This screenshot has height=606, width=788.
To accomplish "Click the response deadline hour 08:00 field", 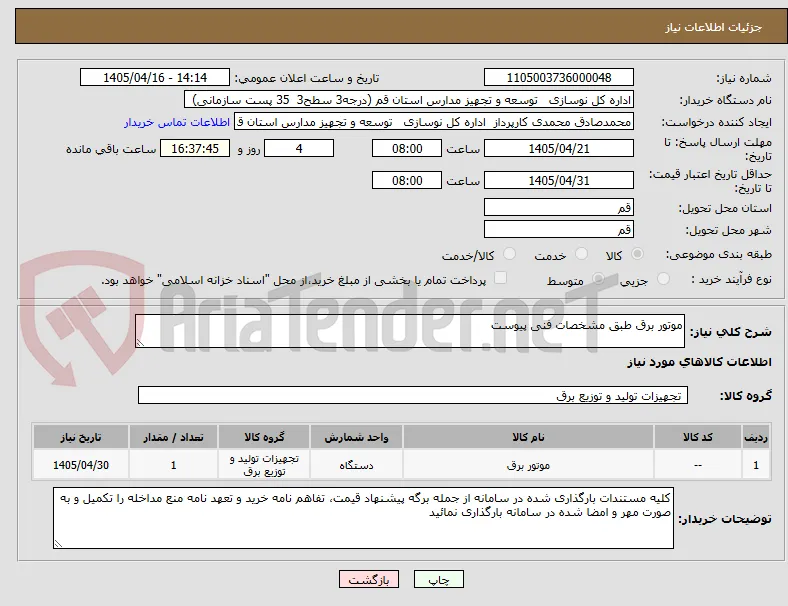I will click(x=407, y=148).
